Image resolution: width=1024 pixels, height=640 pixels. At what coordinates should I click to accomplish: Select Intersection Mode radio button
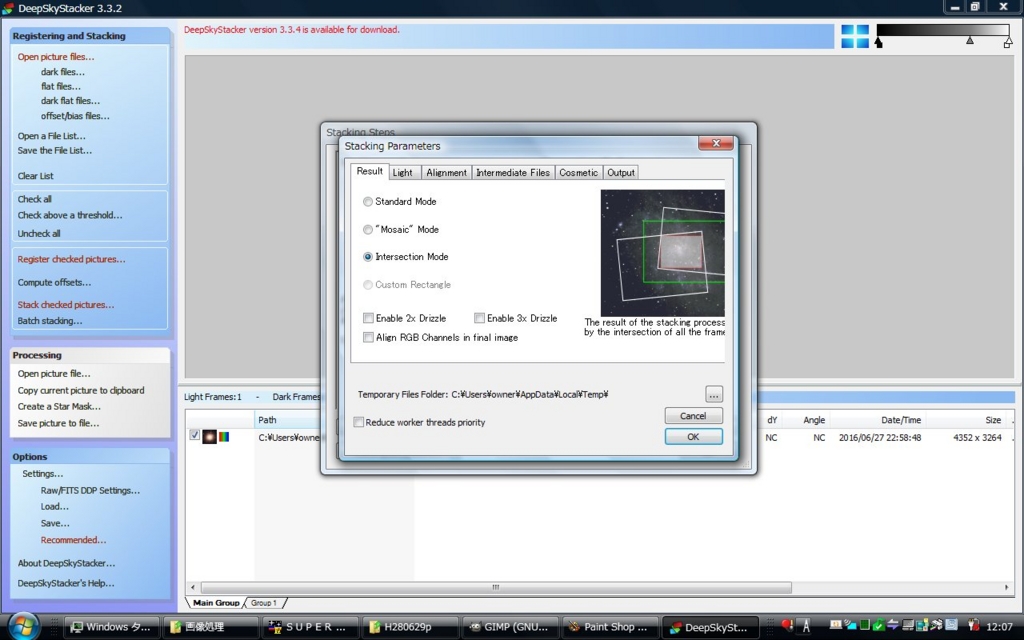tap(368, 257)
